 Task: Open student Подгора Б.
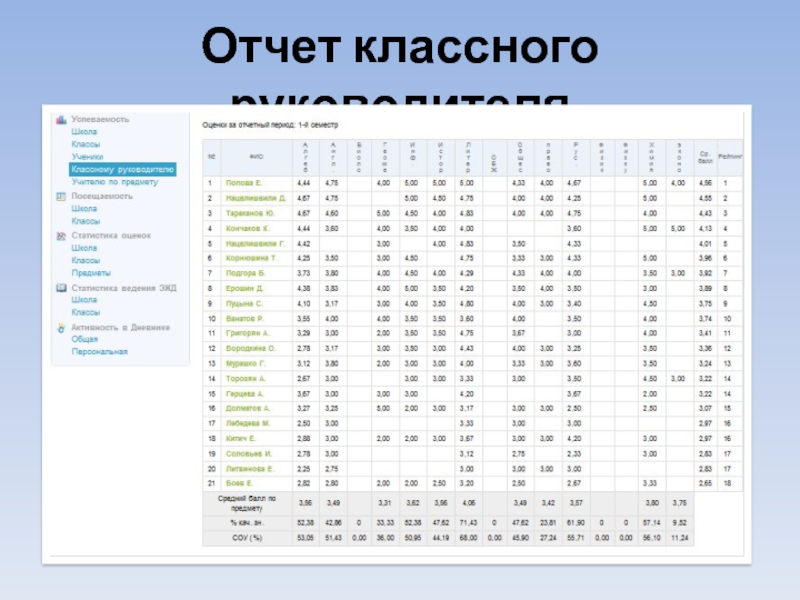pos(245,273)
